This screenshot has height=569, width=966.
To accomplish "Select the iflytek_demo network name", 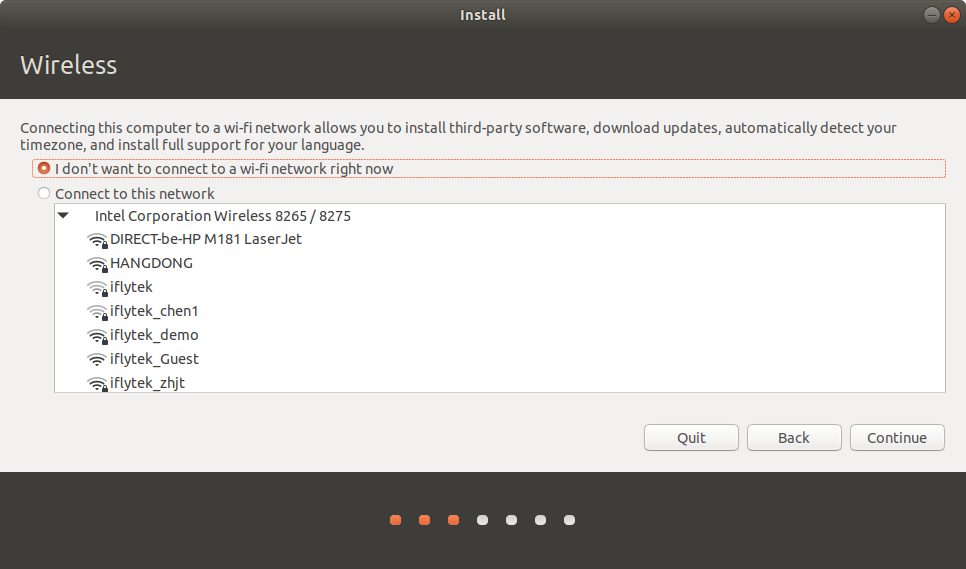I will 154,335.
